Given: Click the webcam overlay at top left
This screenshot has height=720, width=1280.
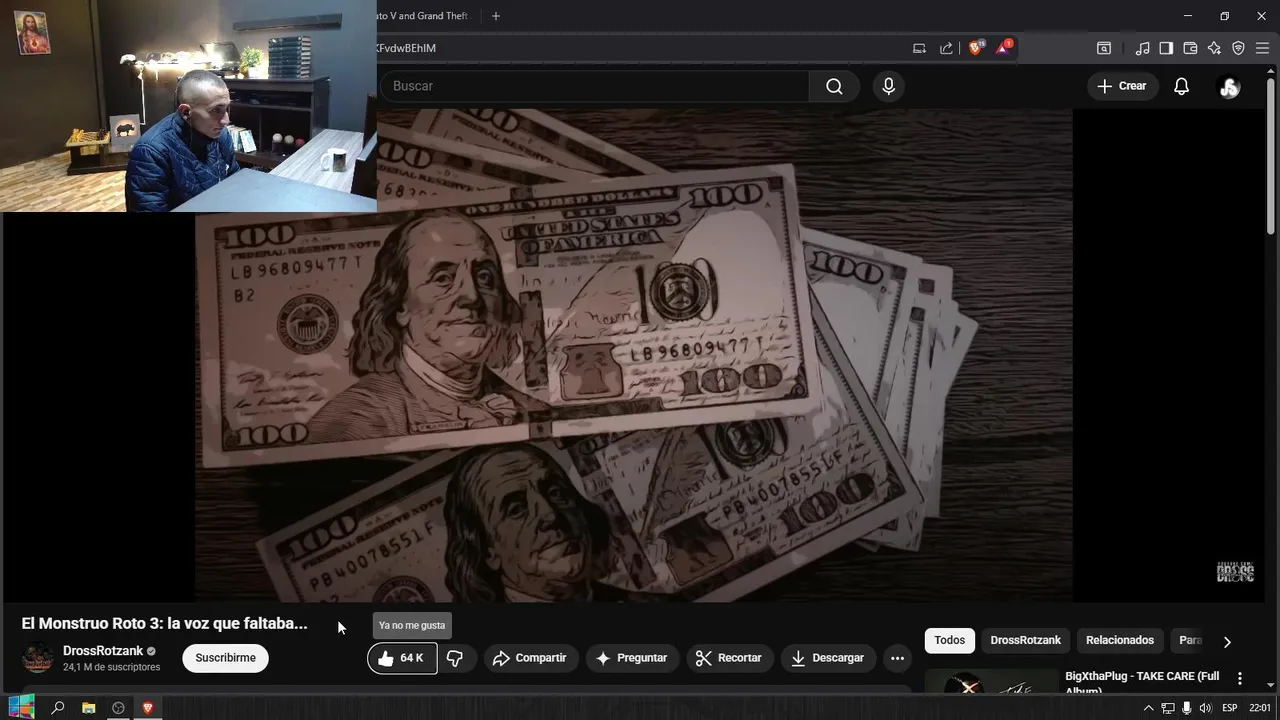Looking at the screenshot, I should [188, 106].
